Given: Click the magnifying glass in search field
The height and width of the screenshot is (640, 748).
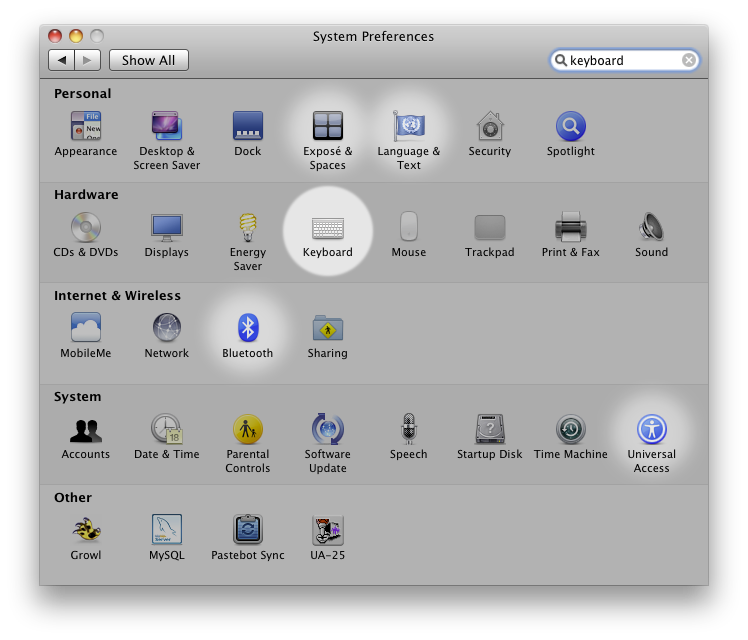Looking at the screenshot, I should click(561, 60).
